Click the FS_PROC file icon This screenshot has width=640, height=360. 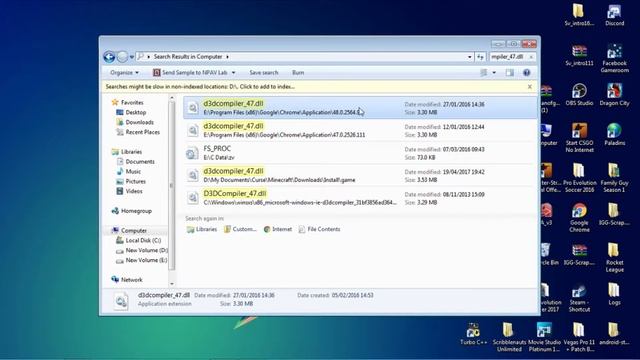pyautogui.click(x=192, y=153)
